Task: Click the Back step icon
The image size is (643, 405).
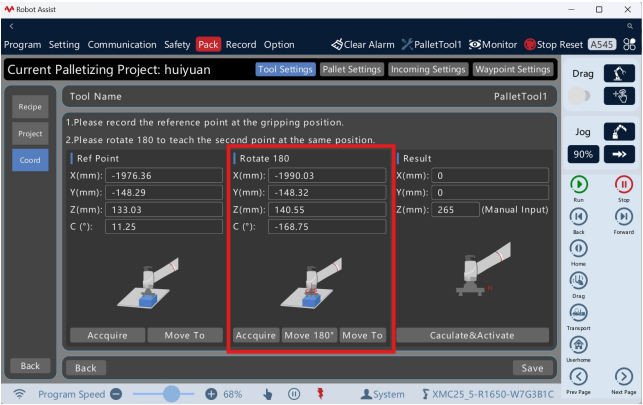Action: pyautogui.click(x=579, y=216)
